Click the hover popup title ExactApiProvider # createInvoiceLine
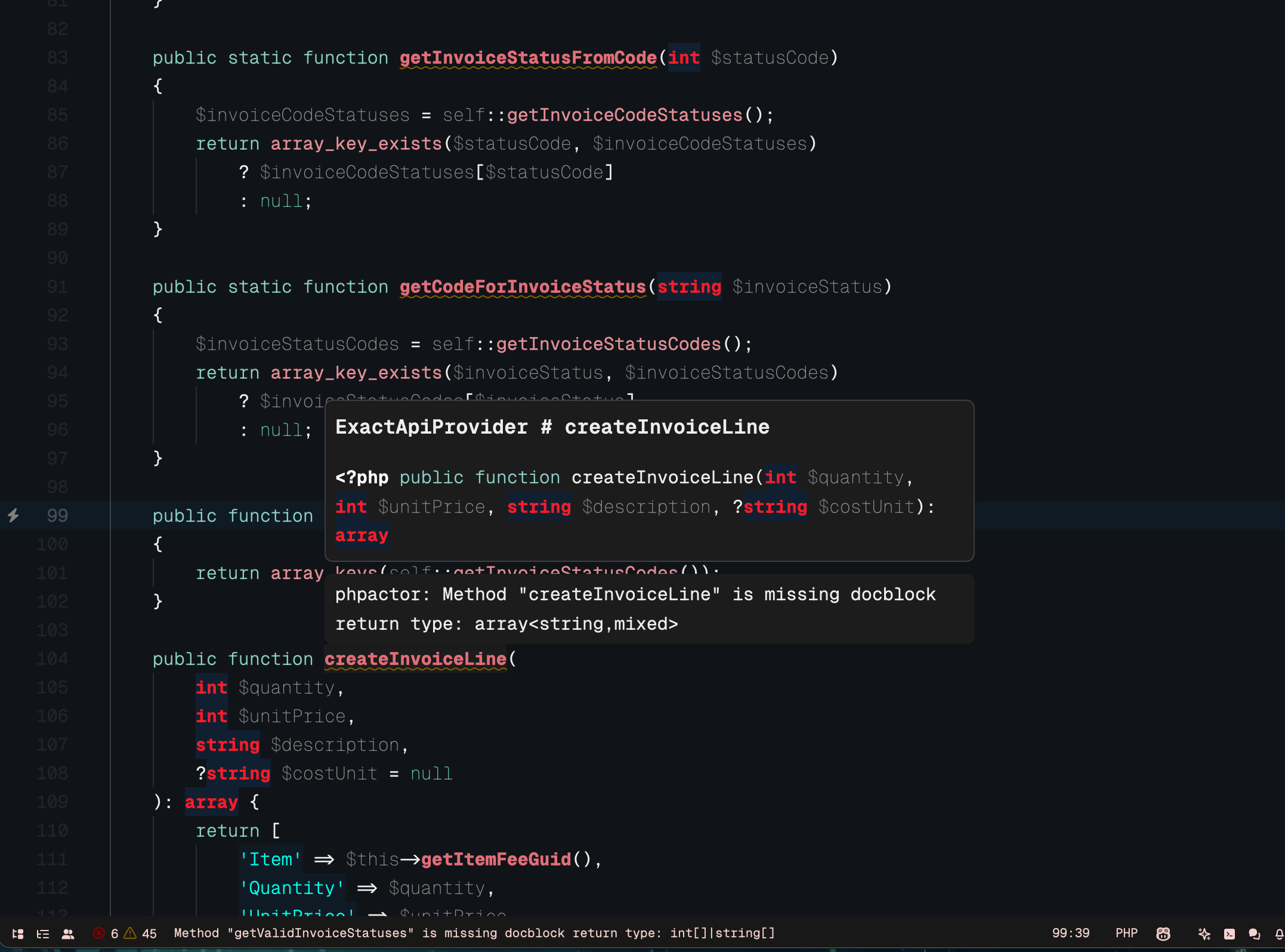Image resolution: width=1285 pixels, height=952 pixels. 552,427
